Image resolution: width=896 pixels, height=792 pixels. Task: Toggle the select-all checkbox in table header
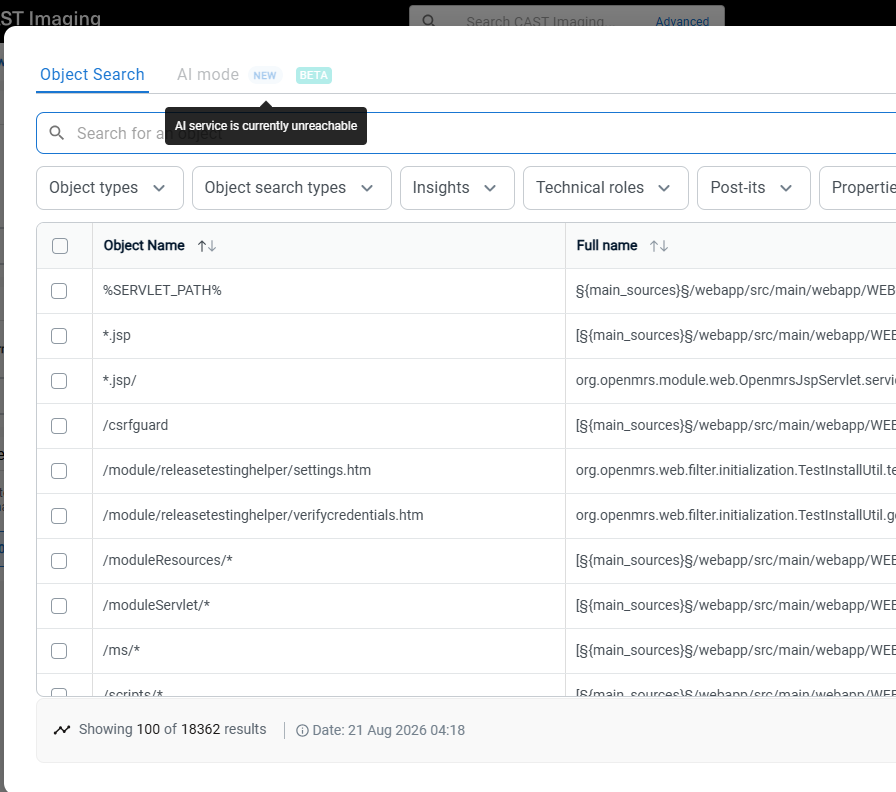[60, 246]
